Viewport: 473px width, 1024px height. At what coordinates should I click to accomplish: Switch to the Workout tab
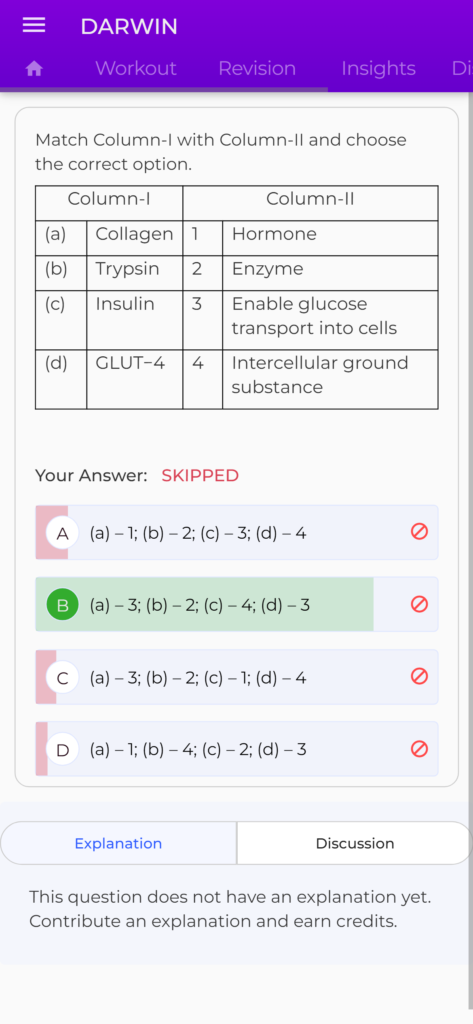point(136,69)
